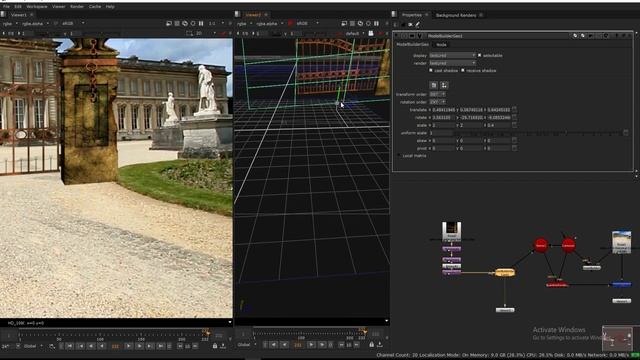Click Viewer1 play forward button
Screen dimensions: 640x360
(x=129, y=346)
